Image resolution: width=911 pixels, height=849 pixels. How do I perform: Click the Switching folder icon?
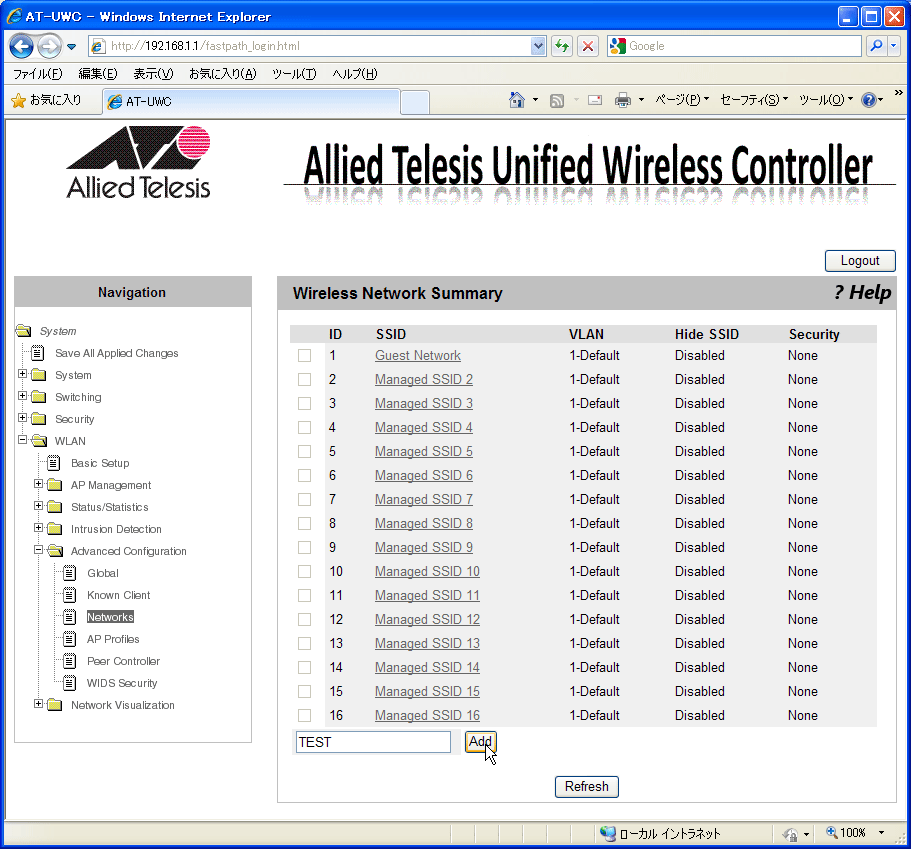click(39, 397)
